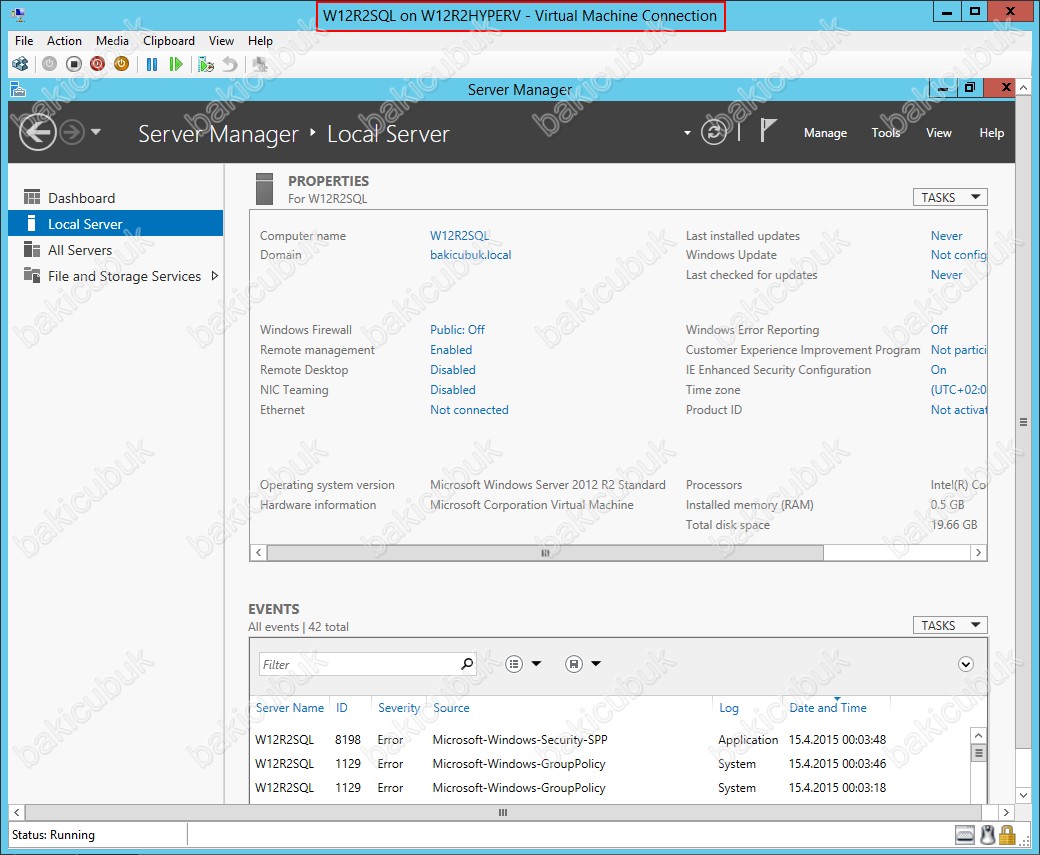
Task: Click the Server Manager forward arrow
Action: 72,133
